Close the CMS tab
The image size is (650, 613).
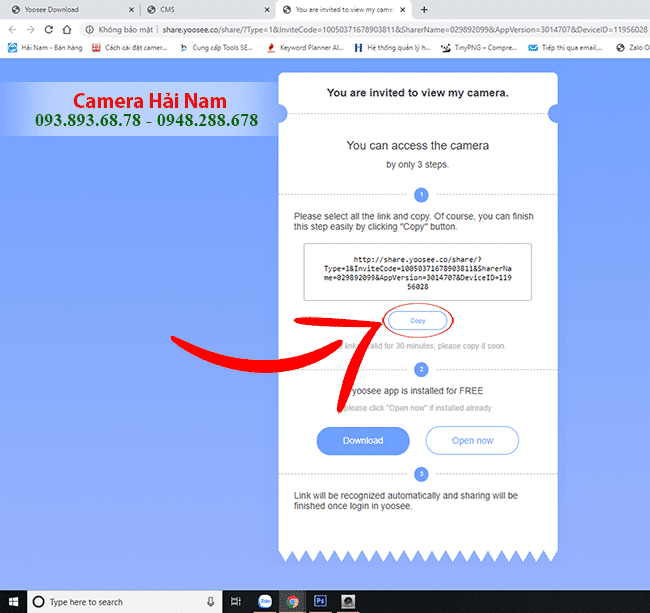pos(267,10)
